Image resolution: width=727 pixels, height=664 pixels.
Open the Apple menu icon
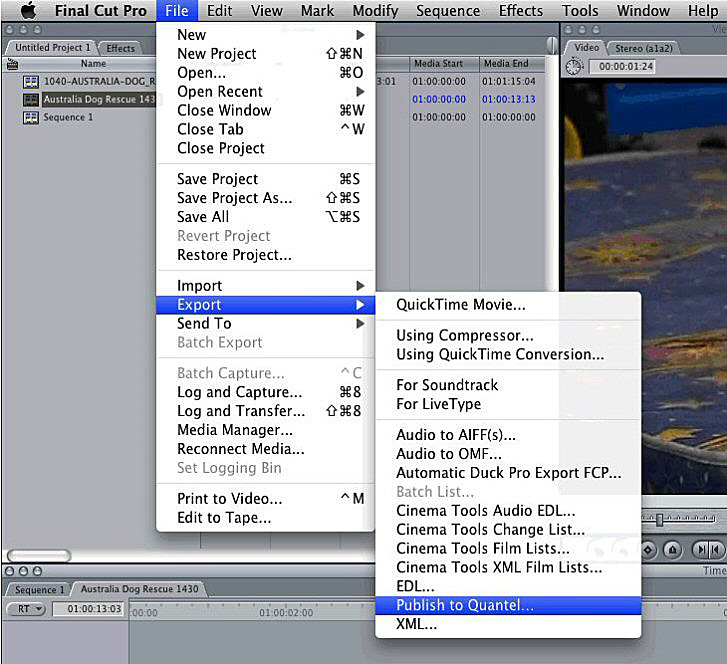29,10
